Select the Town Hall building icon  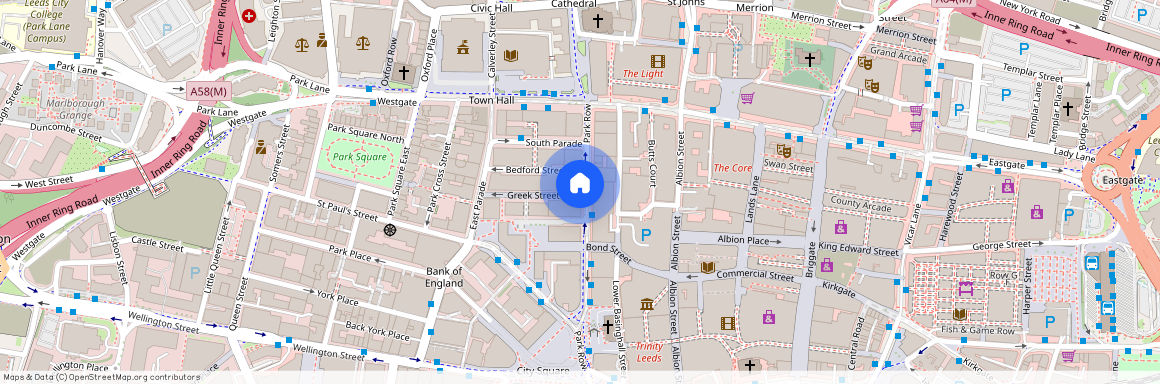(463, 47)
